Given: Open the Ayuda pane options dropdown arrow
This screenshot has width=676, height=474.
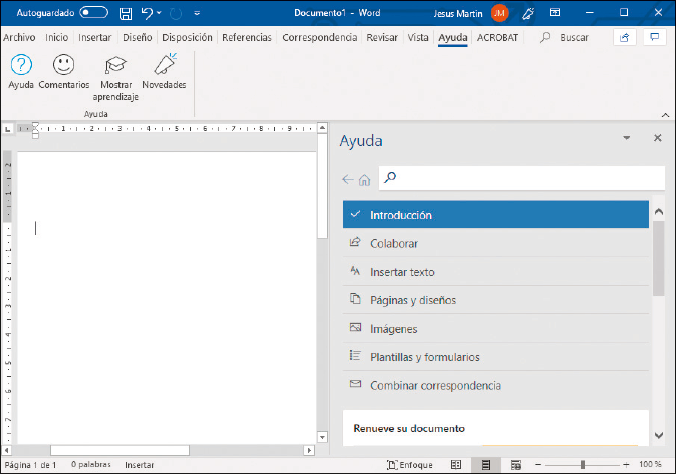Looking at the screenshot, I should pyautogui.click(x=626, y=139).
